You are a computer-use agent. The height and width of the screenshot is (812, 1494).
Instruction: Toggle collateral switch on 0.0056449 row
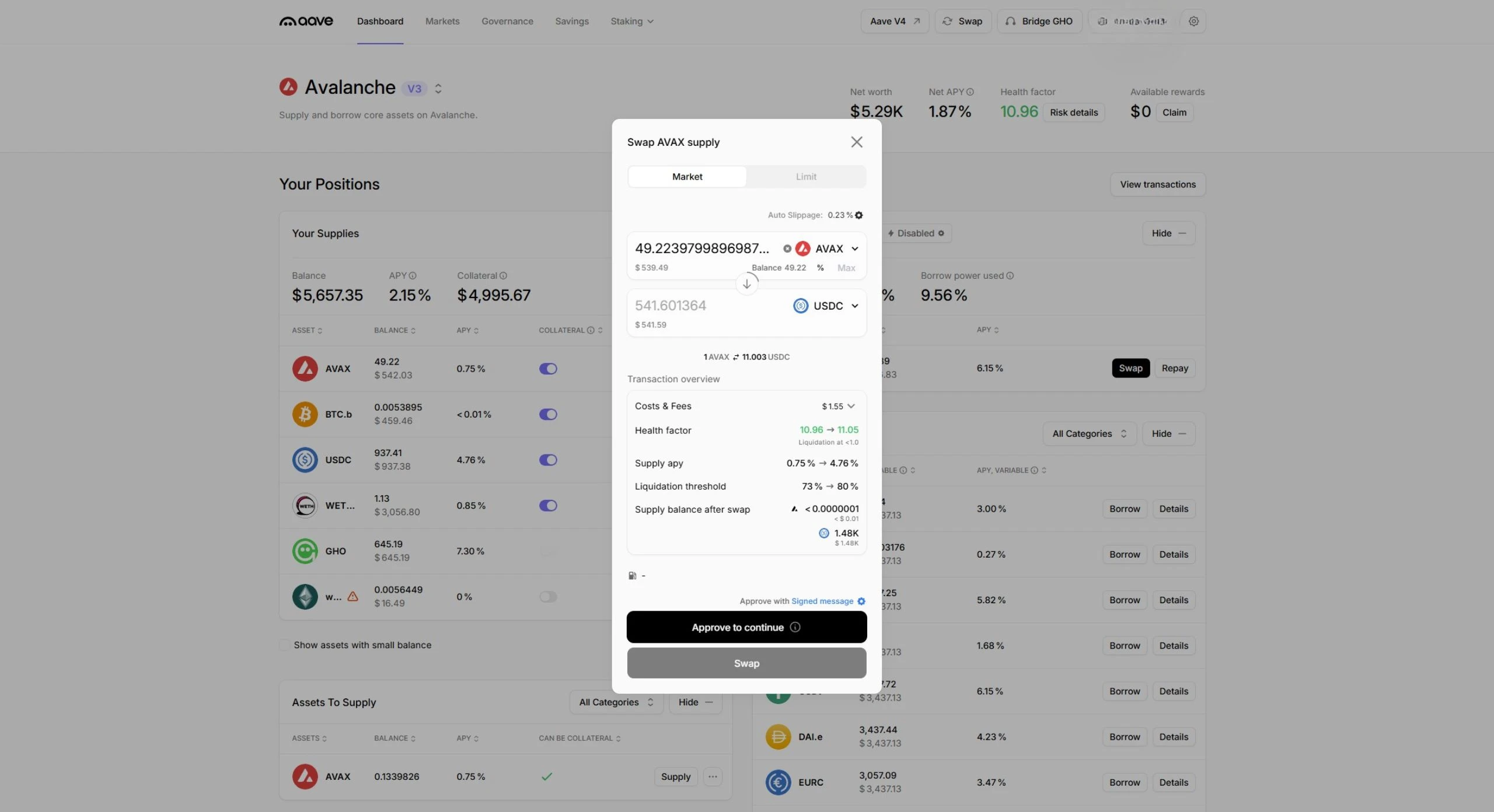coord(548,597)
